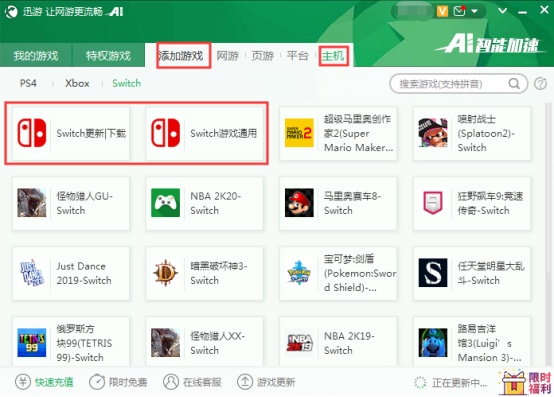Choose the 网游 category

(228, 55)
